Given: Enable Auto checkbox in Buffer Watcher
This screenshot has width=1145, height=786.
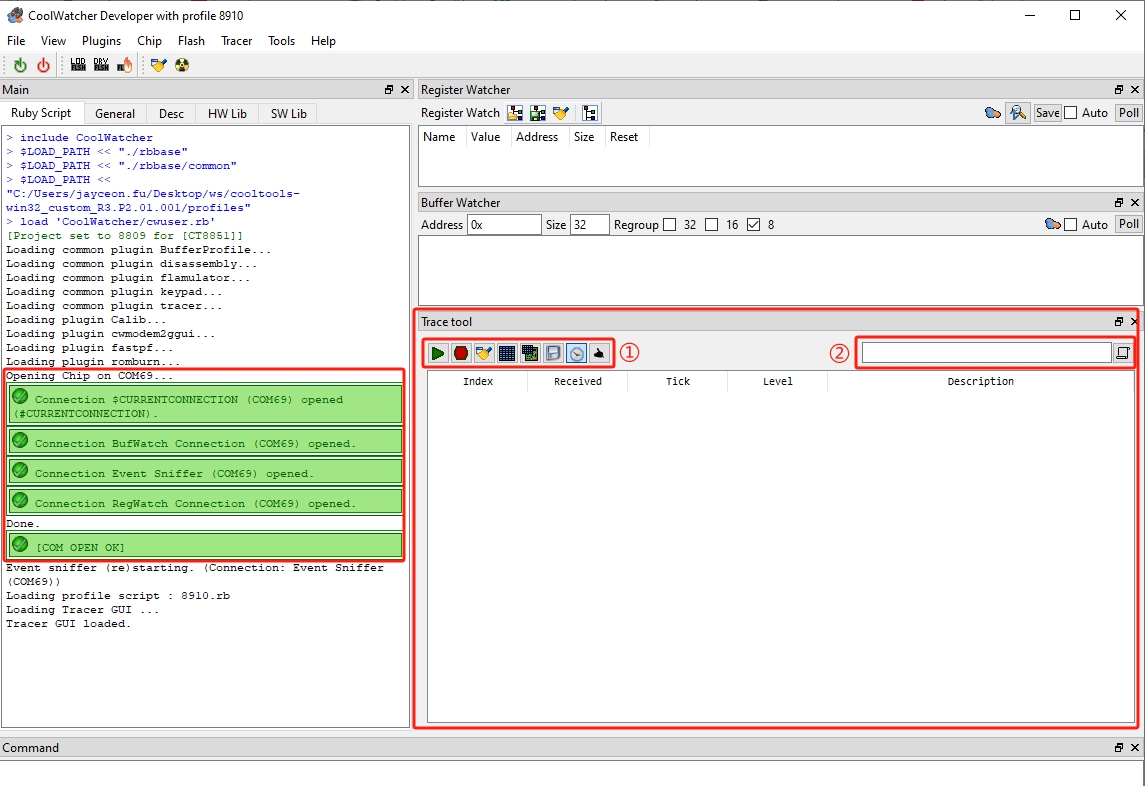Looking at the screenshot, I should point(1071,224).
